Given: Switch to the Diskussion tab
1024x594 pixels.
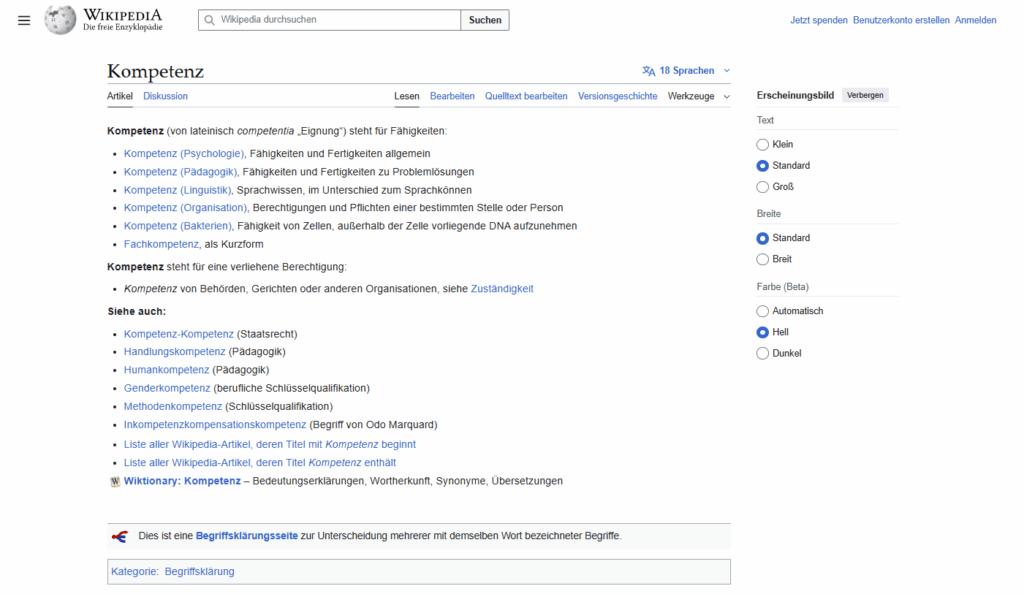Looking at the screenshot, I should pyautogui.click(x=165, y=96).
